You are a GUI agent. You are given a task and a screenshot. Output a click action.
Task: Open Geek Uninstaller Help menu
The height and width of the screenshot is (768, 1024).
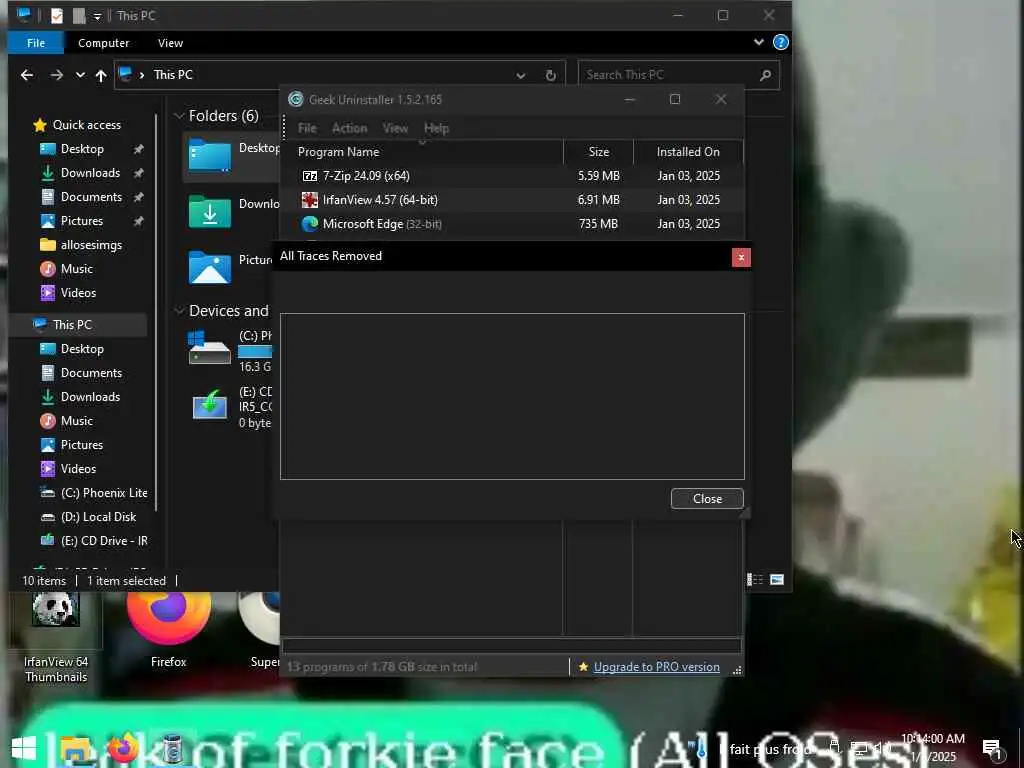point(436,128)
